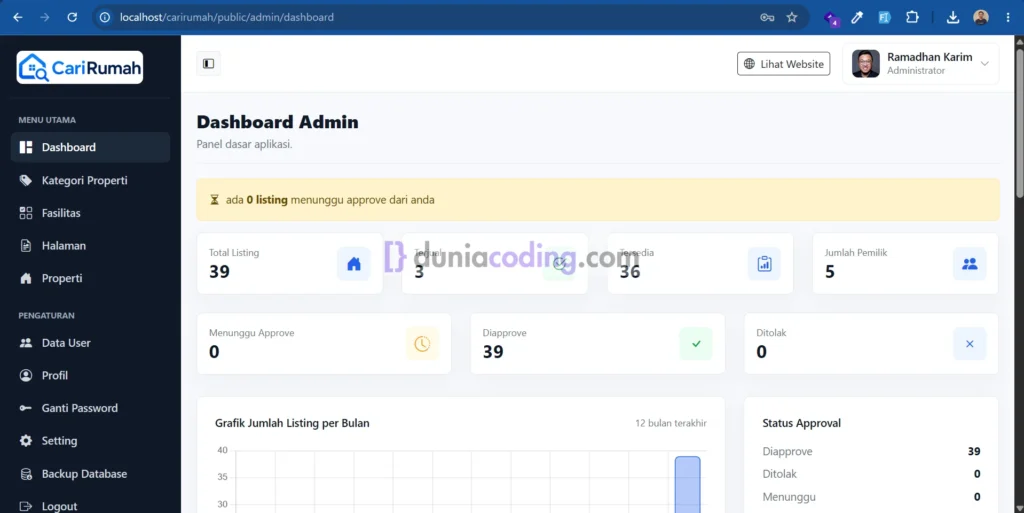Screen dimensions: 1024x513
Task: Open the browser extensions puzzle icon
Action: pyautogui.click(x=912, y=18)
